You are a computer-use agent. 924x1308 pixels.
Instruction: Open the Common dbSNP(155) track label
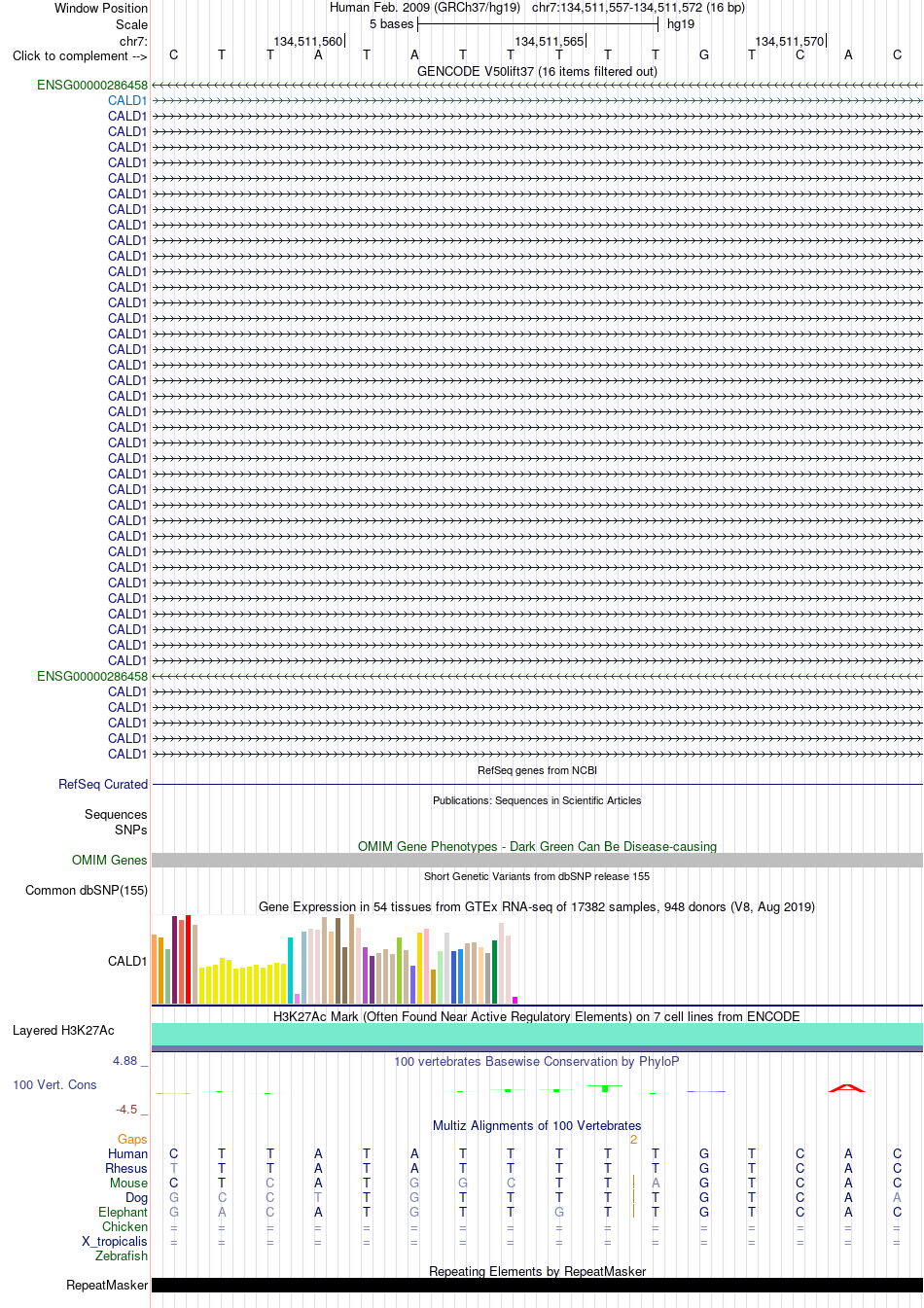87,890
